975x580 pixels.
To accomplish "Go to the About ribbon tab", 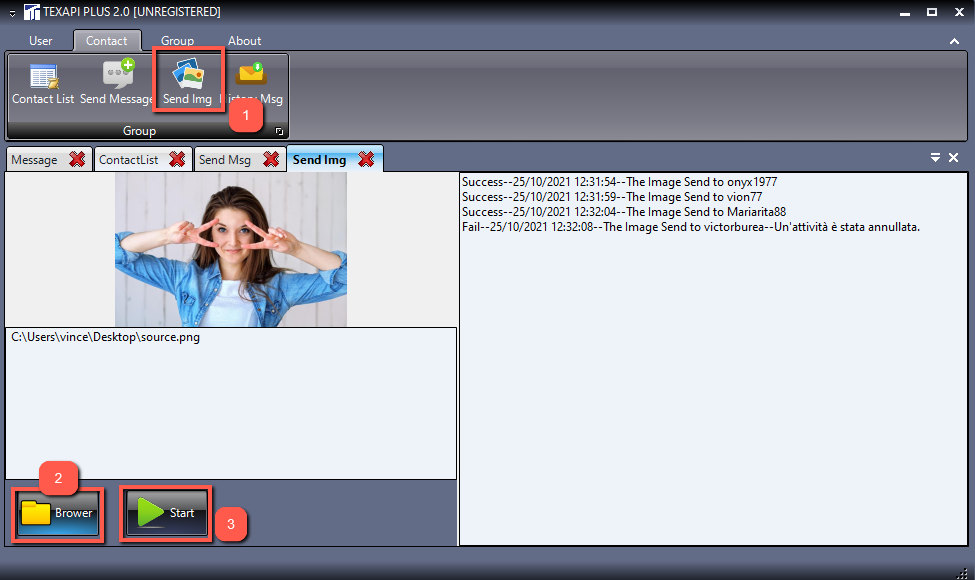I will [x=244, y=41].
